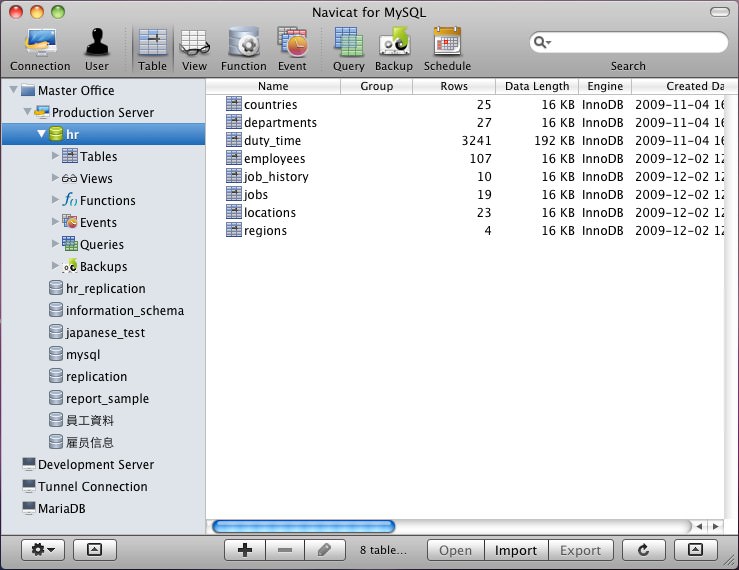Switch to View objects icon

(194, 49)
